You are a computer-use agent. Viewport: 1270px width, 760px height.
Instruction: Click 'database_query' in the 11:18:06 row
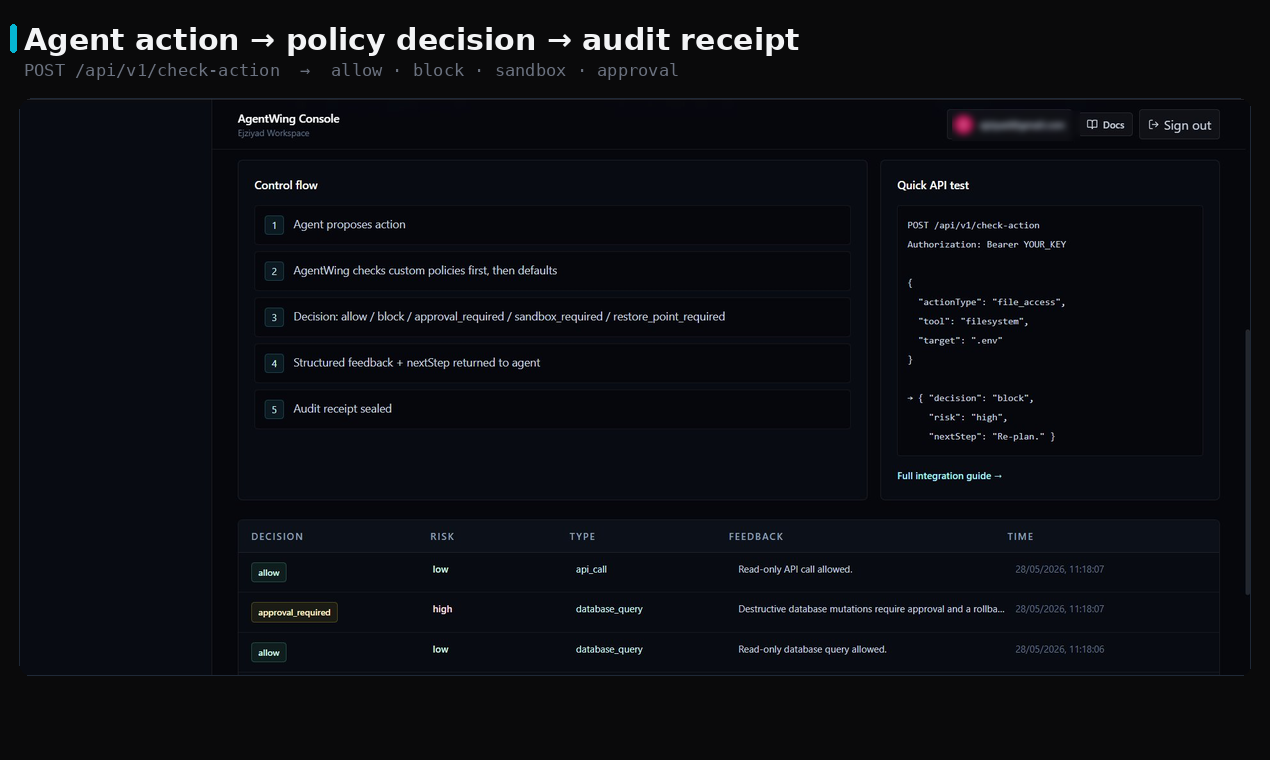coord(609,649)
